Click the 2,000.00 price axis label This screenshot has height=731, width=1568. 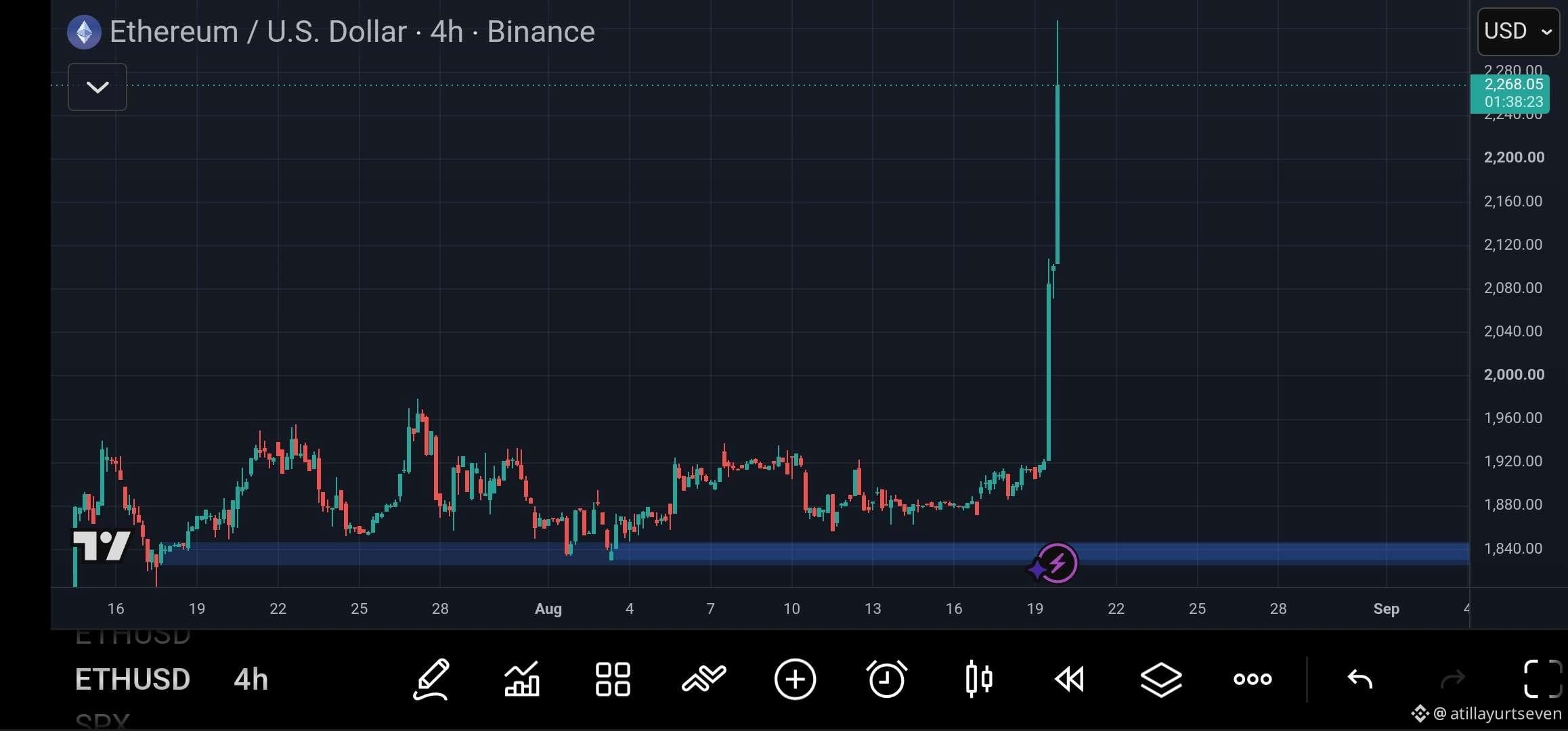[x=1514, y=374]
